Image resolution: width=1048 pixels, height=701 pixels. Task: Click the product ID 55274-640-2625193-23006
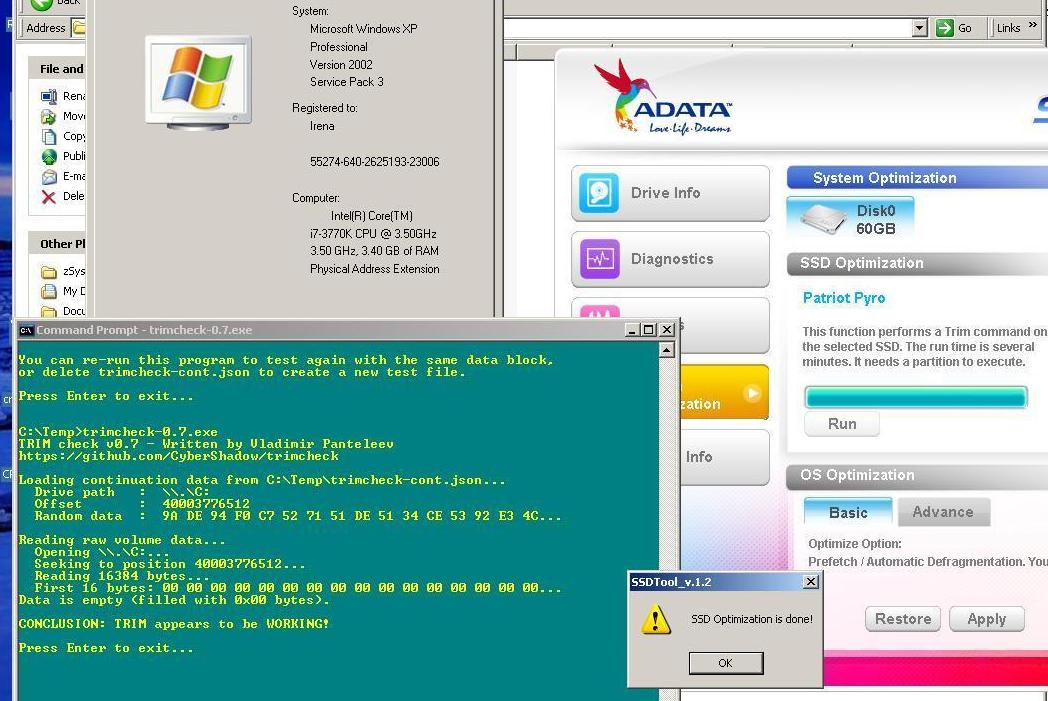[374, 162]
